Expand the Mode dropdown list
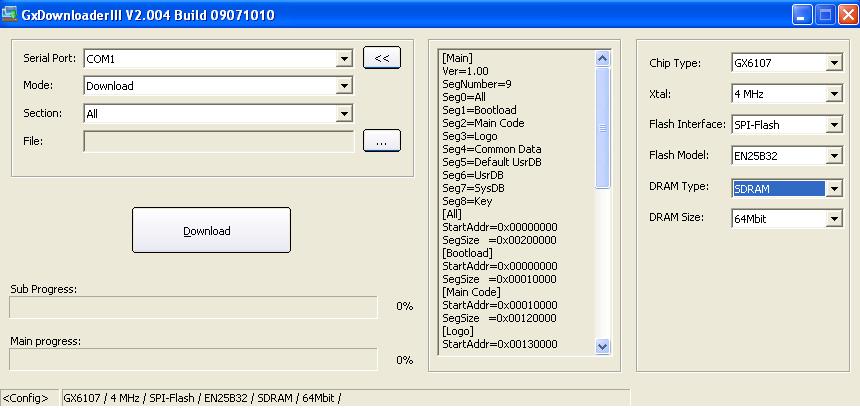The image size is (860, 408). tap(344, 86)
